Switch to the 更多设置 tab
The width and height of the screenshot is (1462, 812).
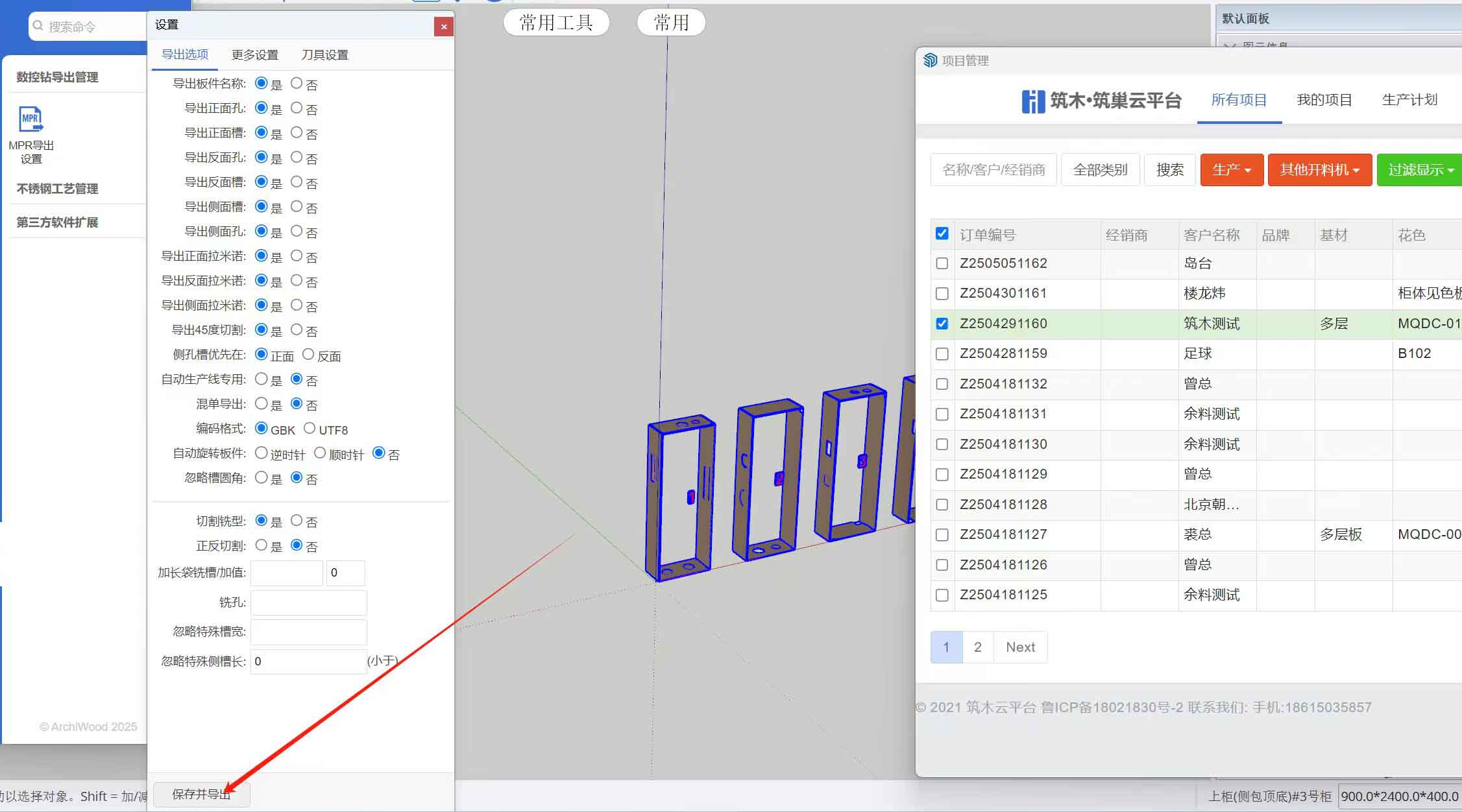254,55
